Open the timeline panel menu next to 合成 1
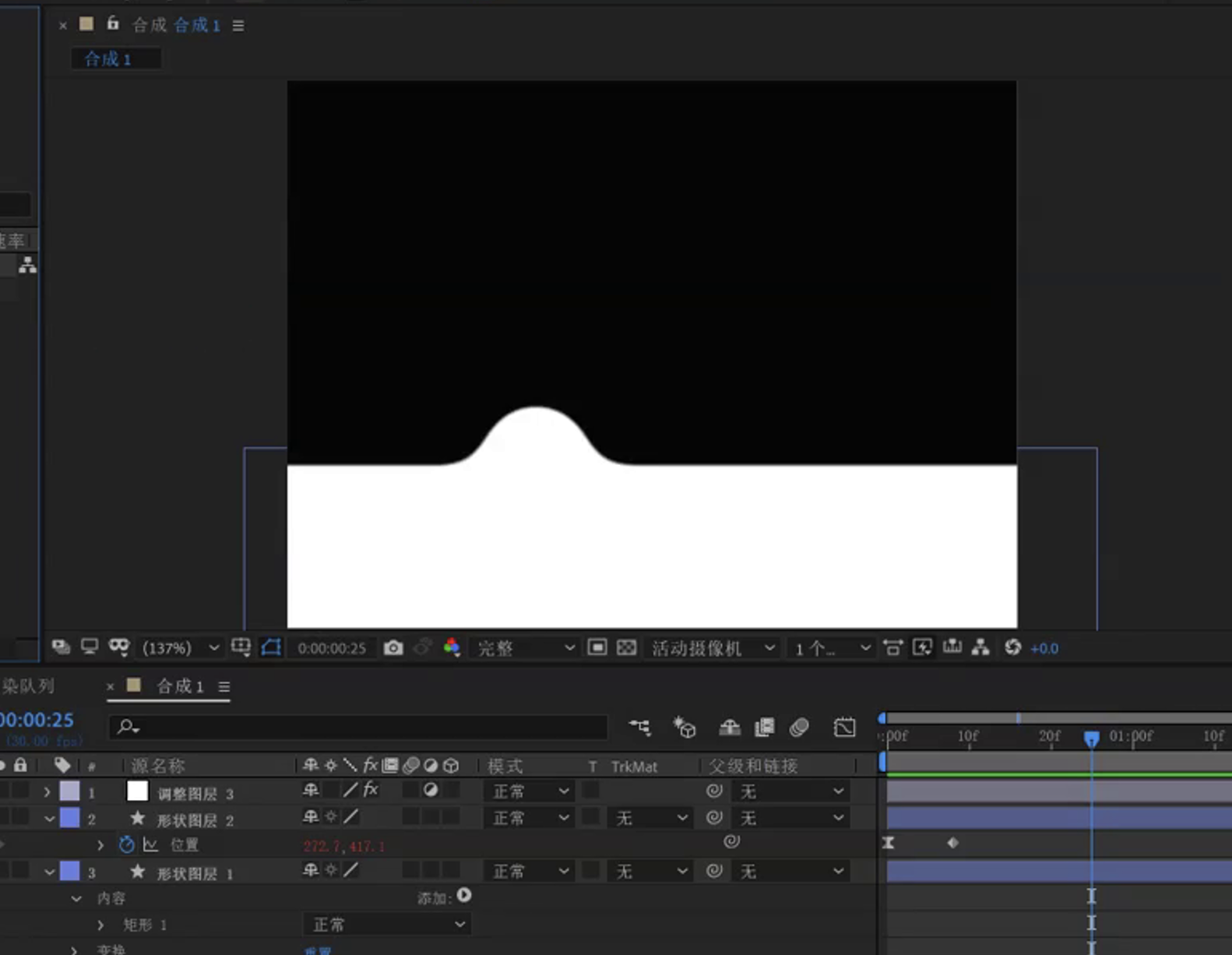The height and width of the screenshot is (955, 1232). 224,687
